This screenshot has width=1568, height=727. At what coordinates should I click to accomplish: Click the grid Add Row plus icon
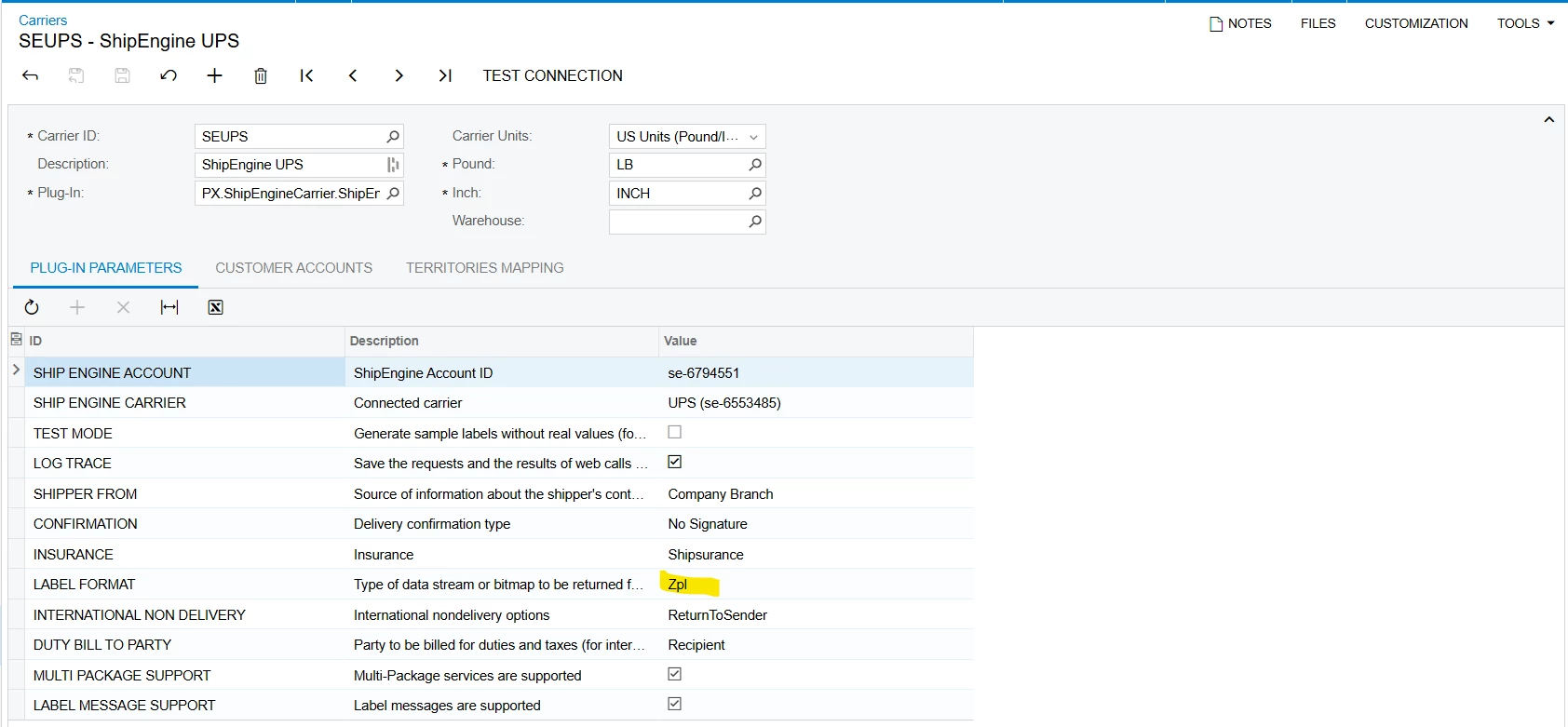(77, 307)
